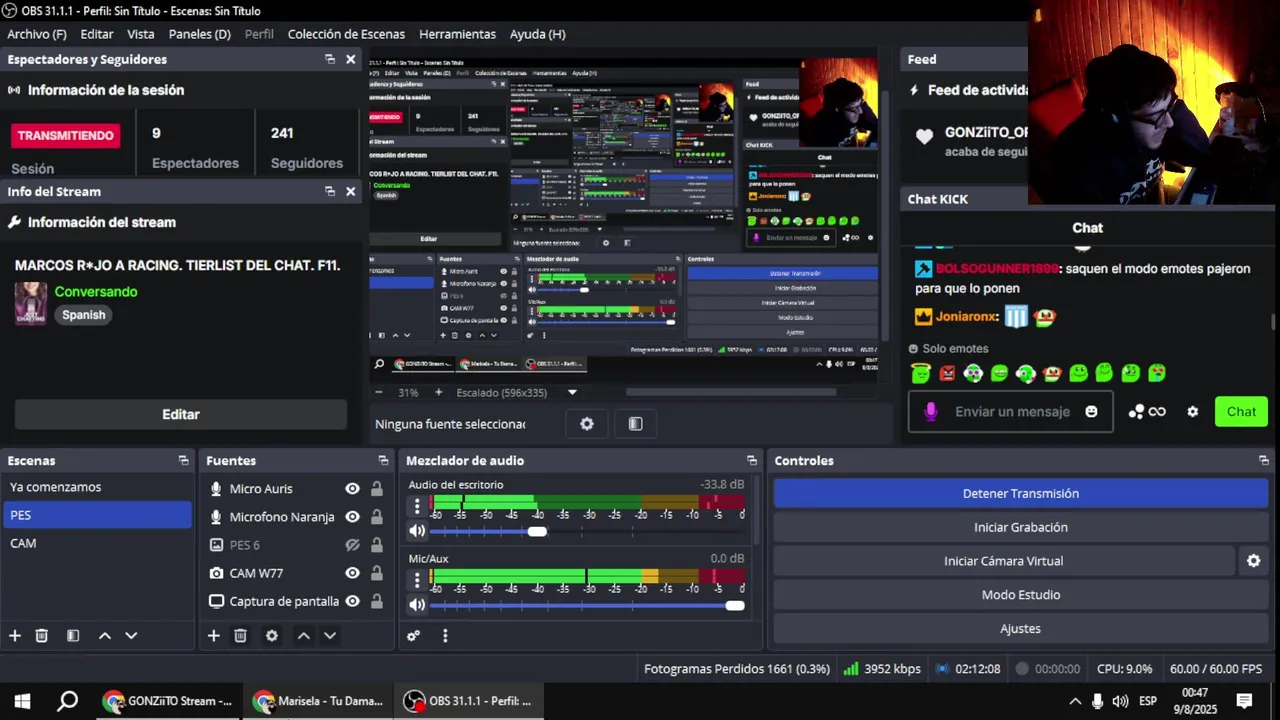Mute Mic/Aux speaker icon

pos(417,605)
